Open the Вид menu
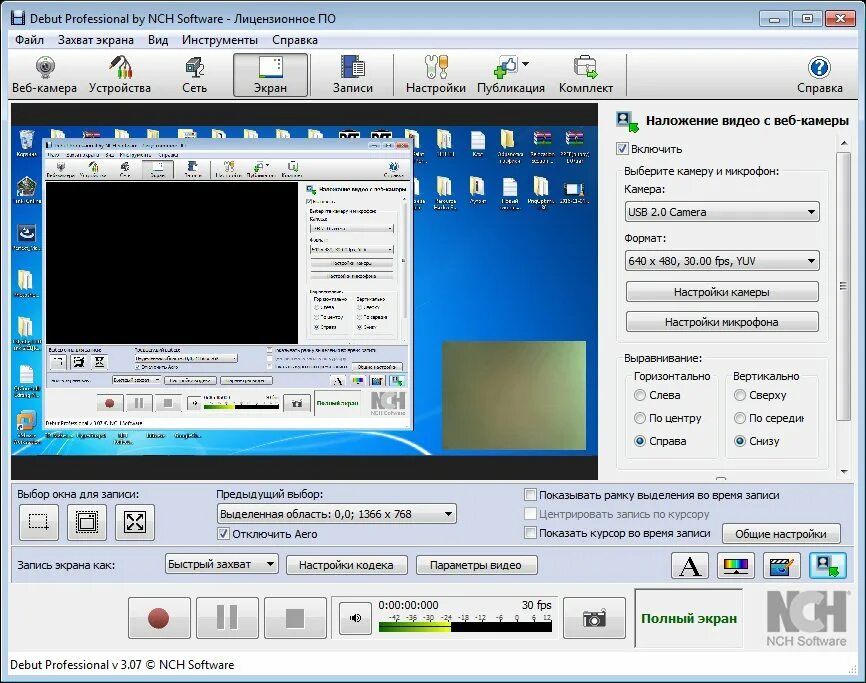Image resolution: width=866 pixels, height=683 pixels. pyautogui.click(x=158, y=40)
